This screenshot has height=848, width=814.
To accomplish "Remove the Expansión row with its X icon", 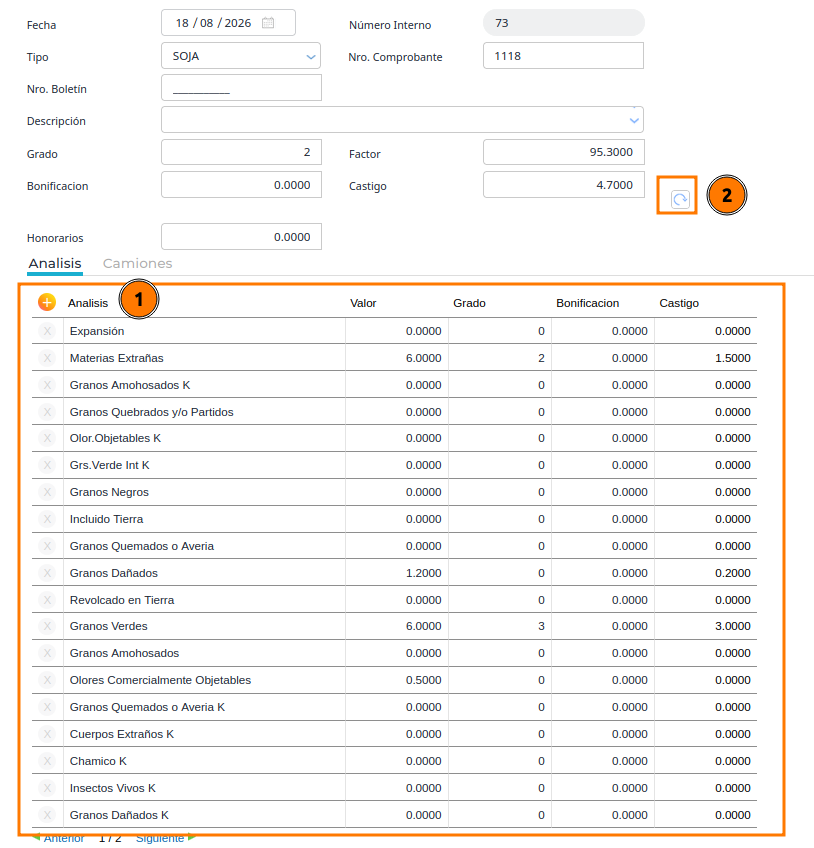I will coord(47,331).
